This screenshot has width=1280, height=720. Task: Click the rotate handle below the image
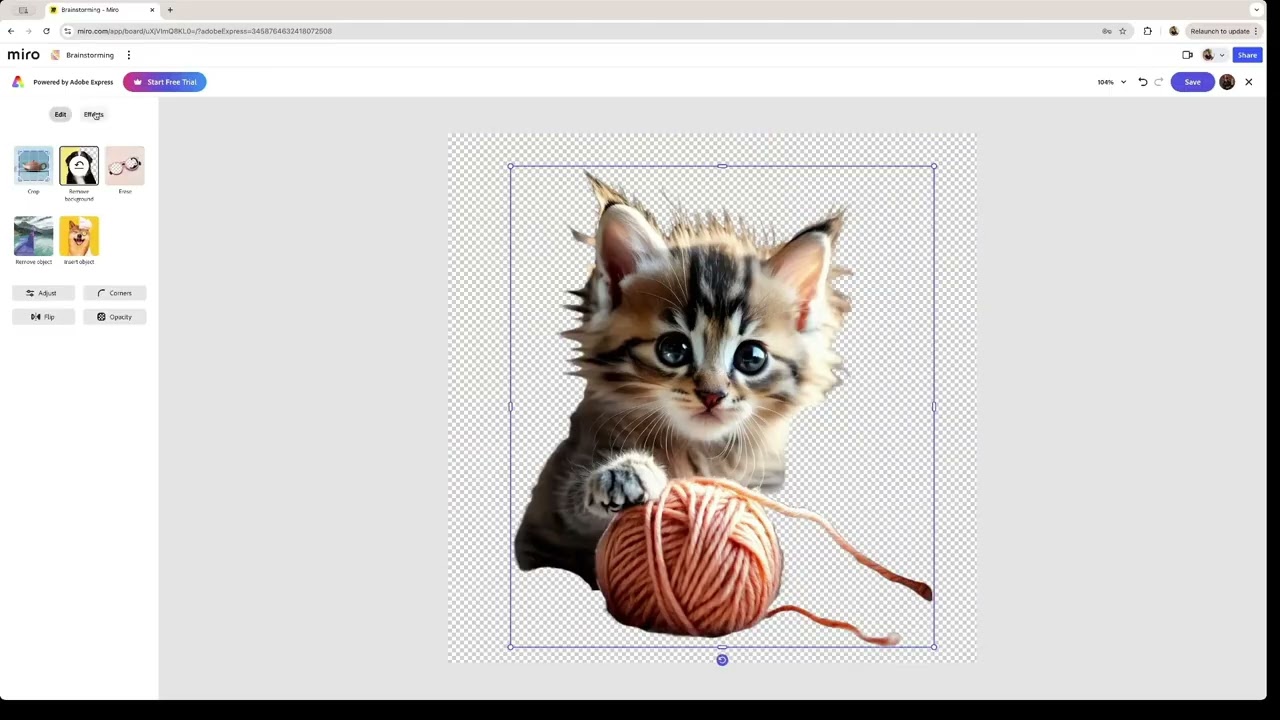(x=722, y=660)
